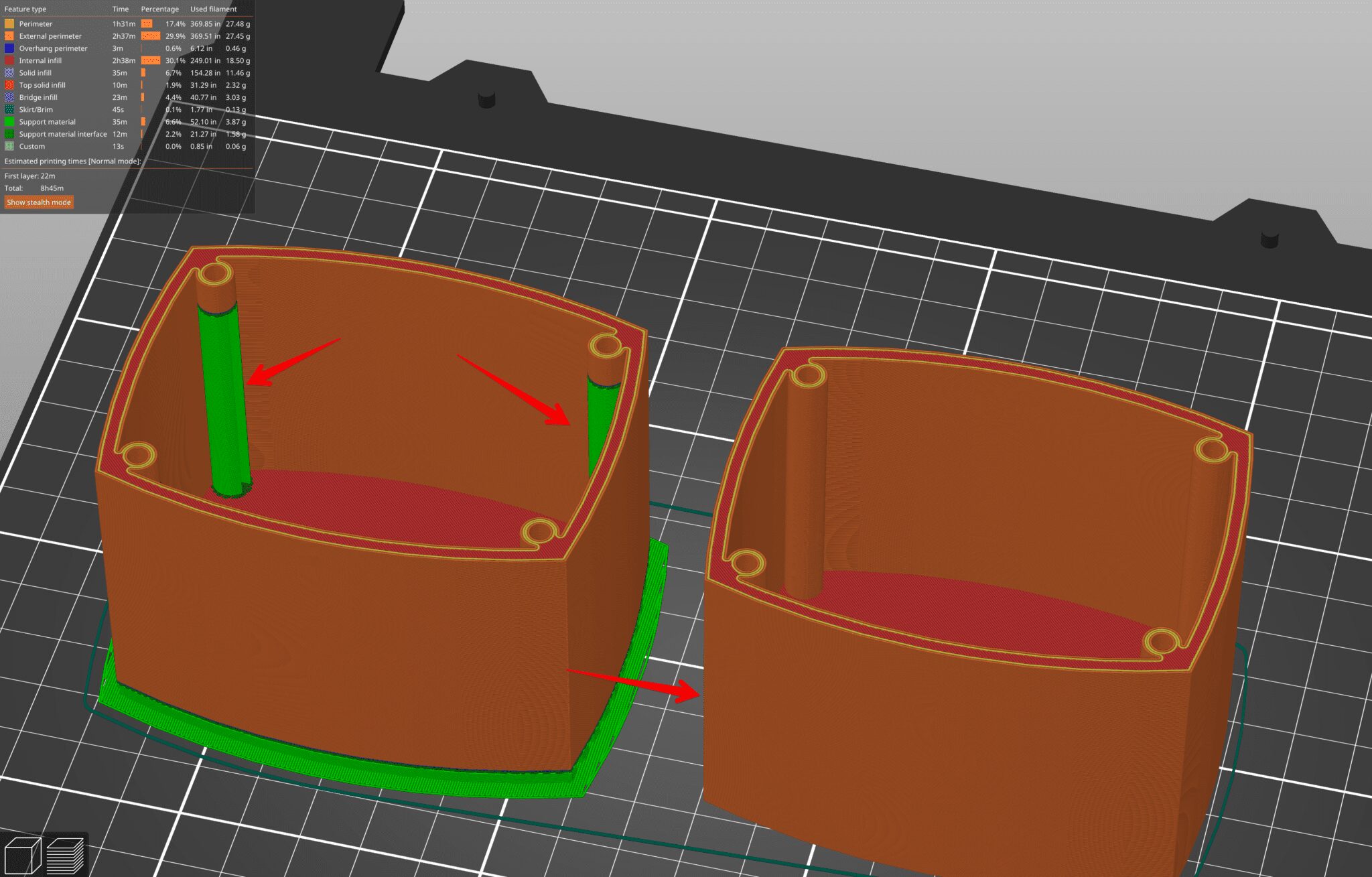
Task: Click the Custom feature color swatch
Action: [9, 146]
